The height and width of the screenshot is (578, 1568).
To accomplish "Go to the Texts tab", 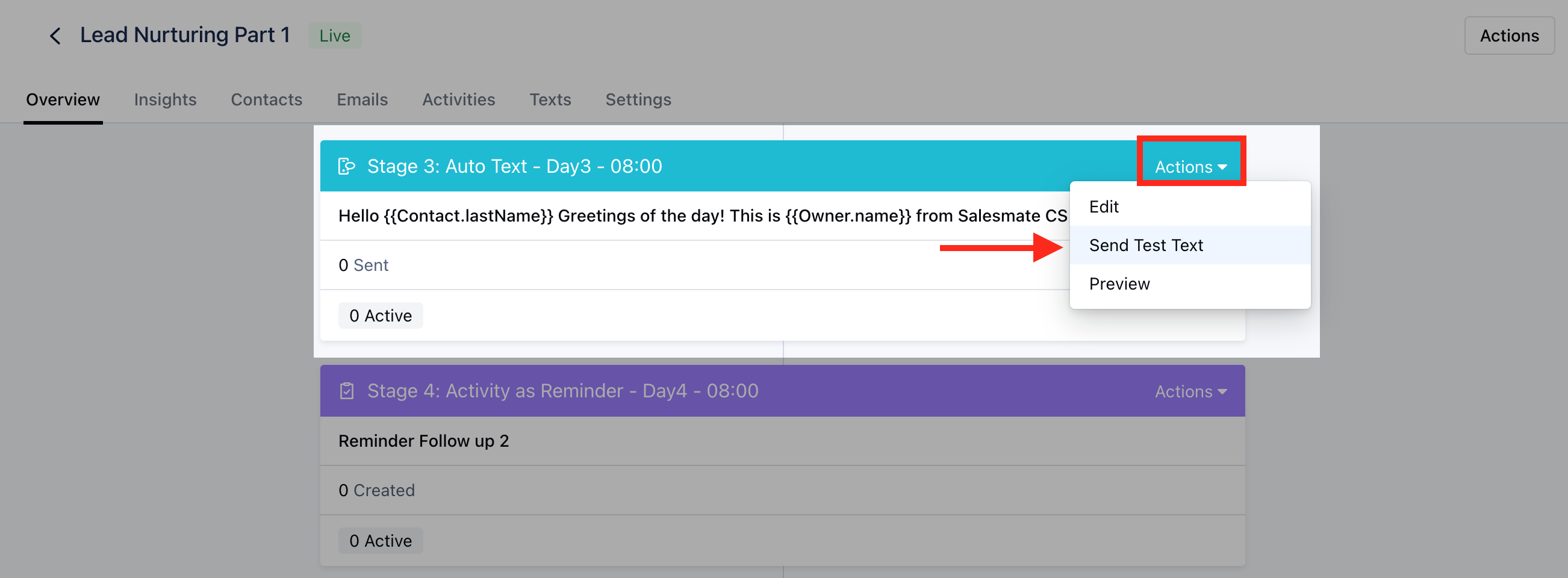I will 550,99.
